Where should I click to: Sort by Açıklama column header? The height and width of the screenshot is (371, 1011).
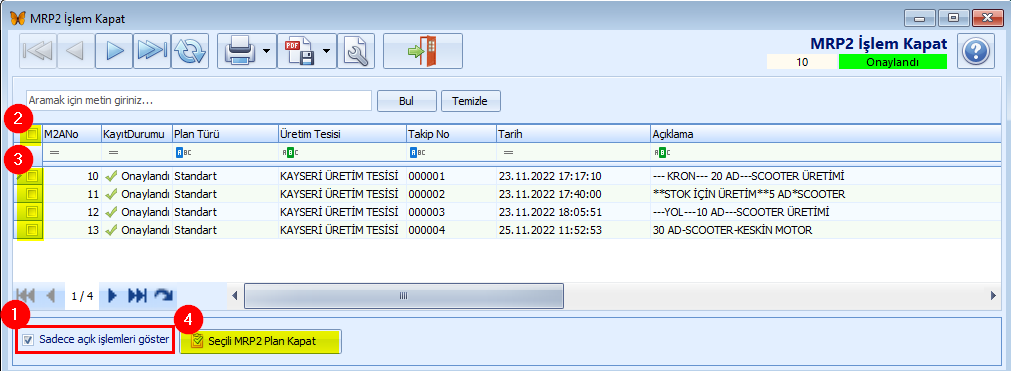825,134
